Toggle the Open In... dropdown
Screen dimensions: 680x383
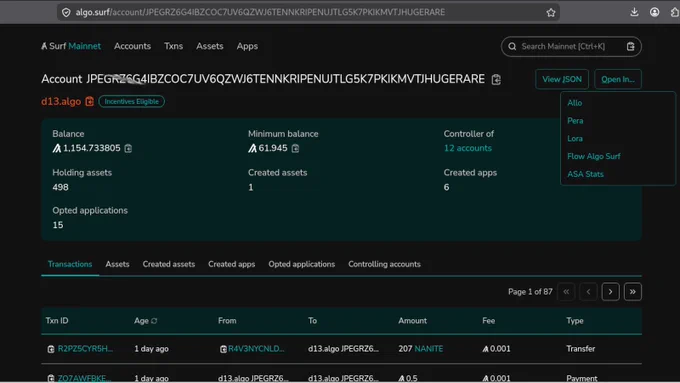[x=618, y=79]
